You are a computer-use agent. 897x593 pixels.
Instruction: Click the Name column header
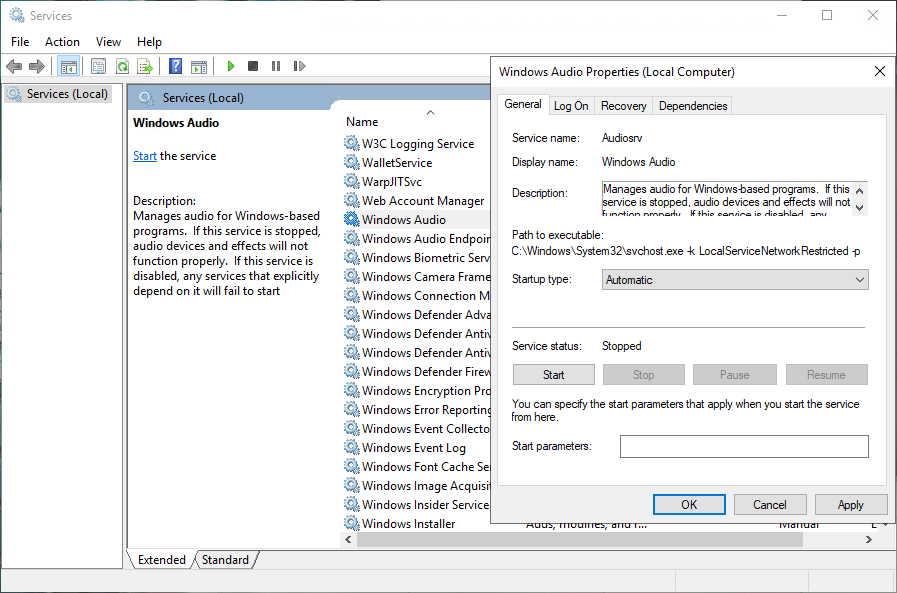362,121
